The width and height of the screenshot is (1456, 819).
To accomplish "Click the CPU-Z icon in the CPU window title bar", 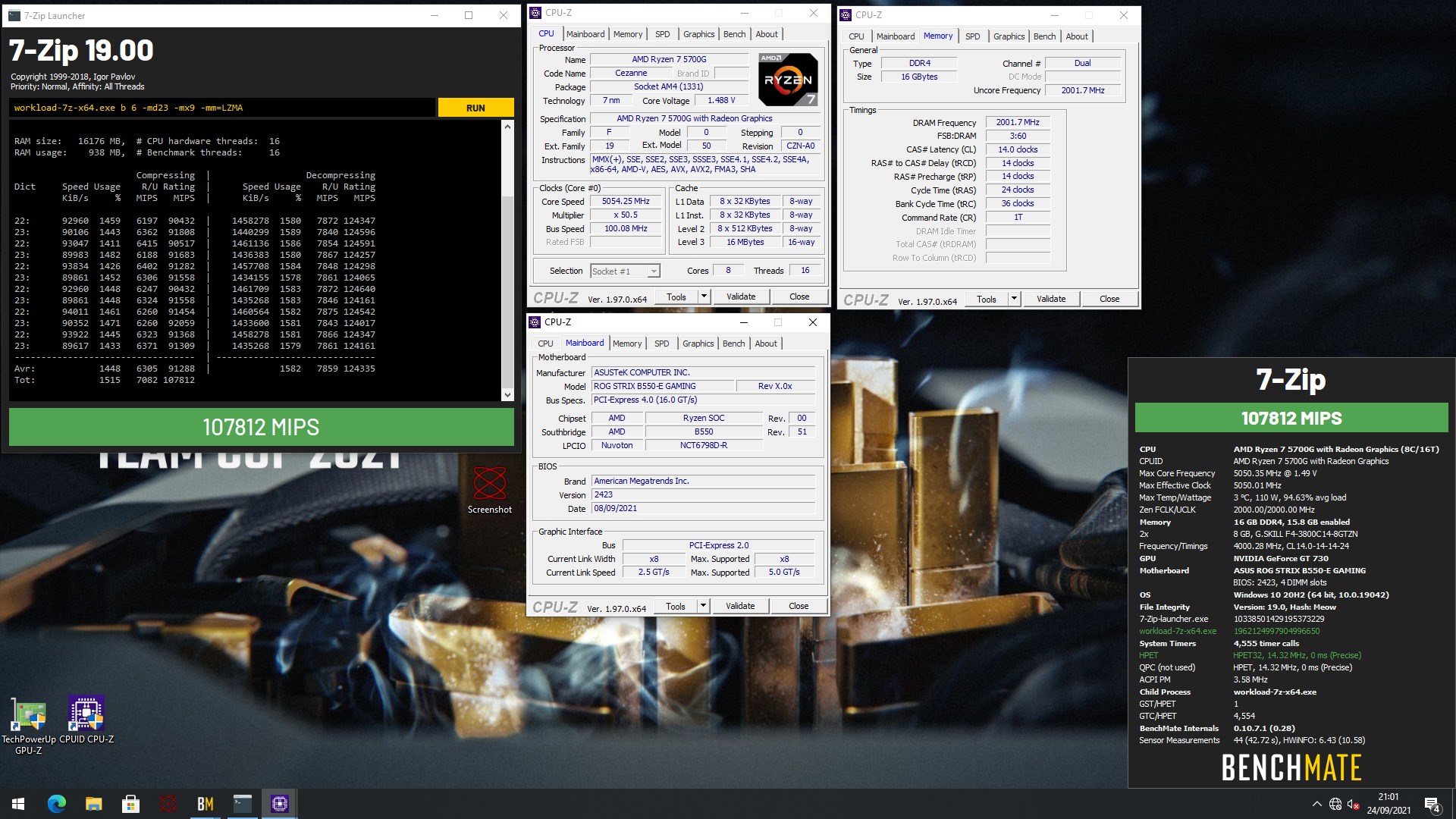I will tap(535, 12).
